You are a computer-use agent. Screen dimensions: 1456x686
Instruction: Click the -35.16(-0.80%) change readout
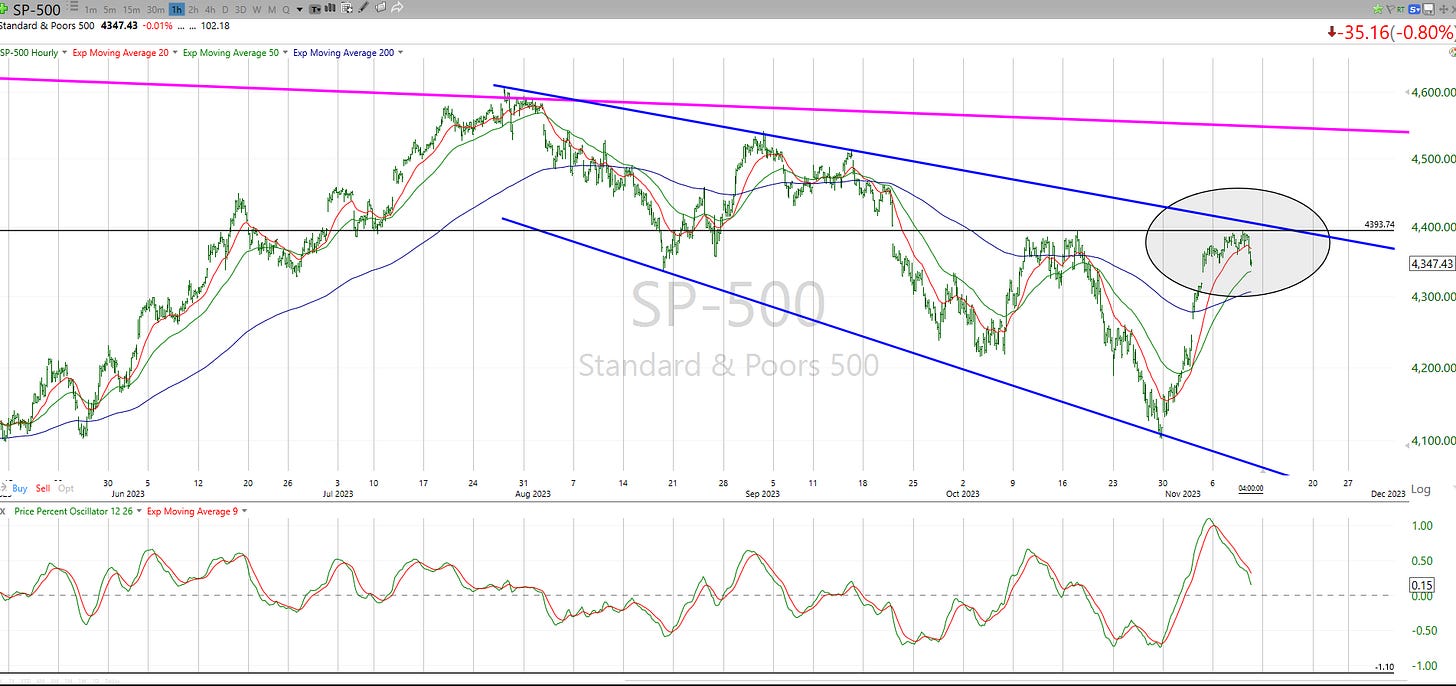click(x=1390, y=31)
